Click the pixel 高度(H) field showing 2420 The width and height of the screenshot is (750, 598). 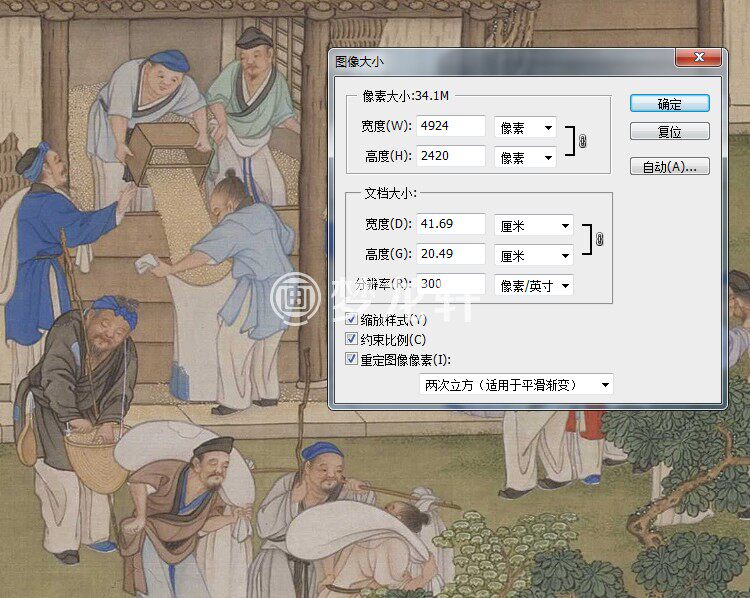[451, 156]
